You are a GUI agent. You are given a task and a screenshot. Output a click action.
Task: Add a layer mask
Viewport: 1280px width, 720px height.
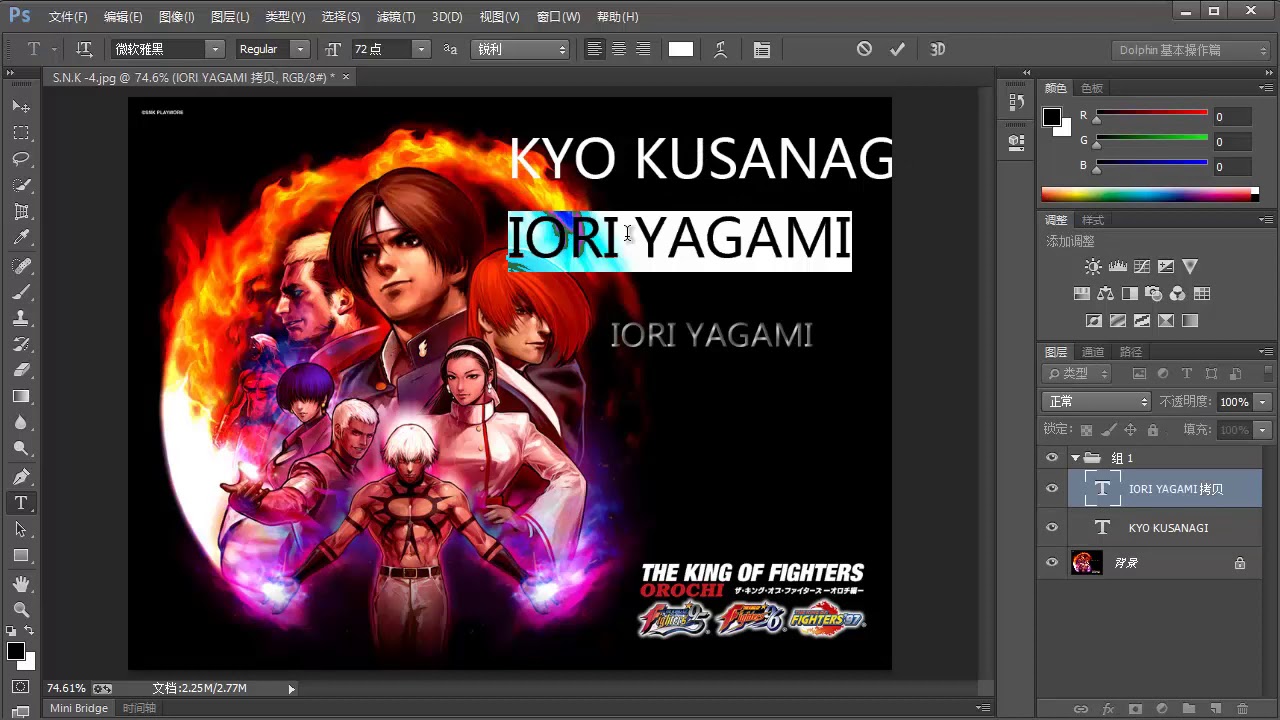point(1135,709)
